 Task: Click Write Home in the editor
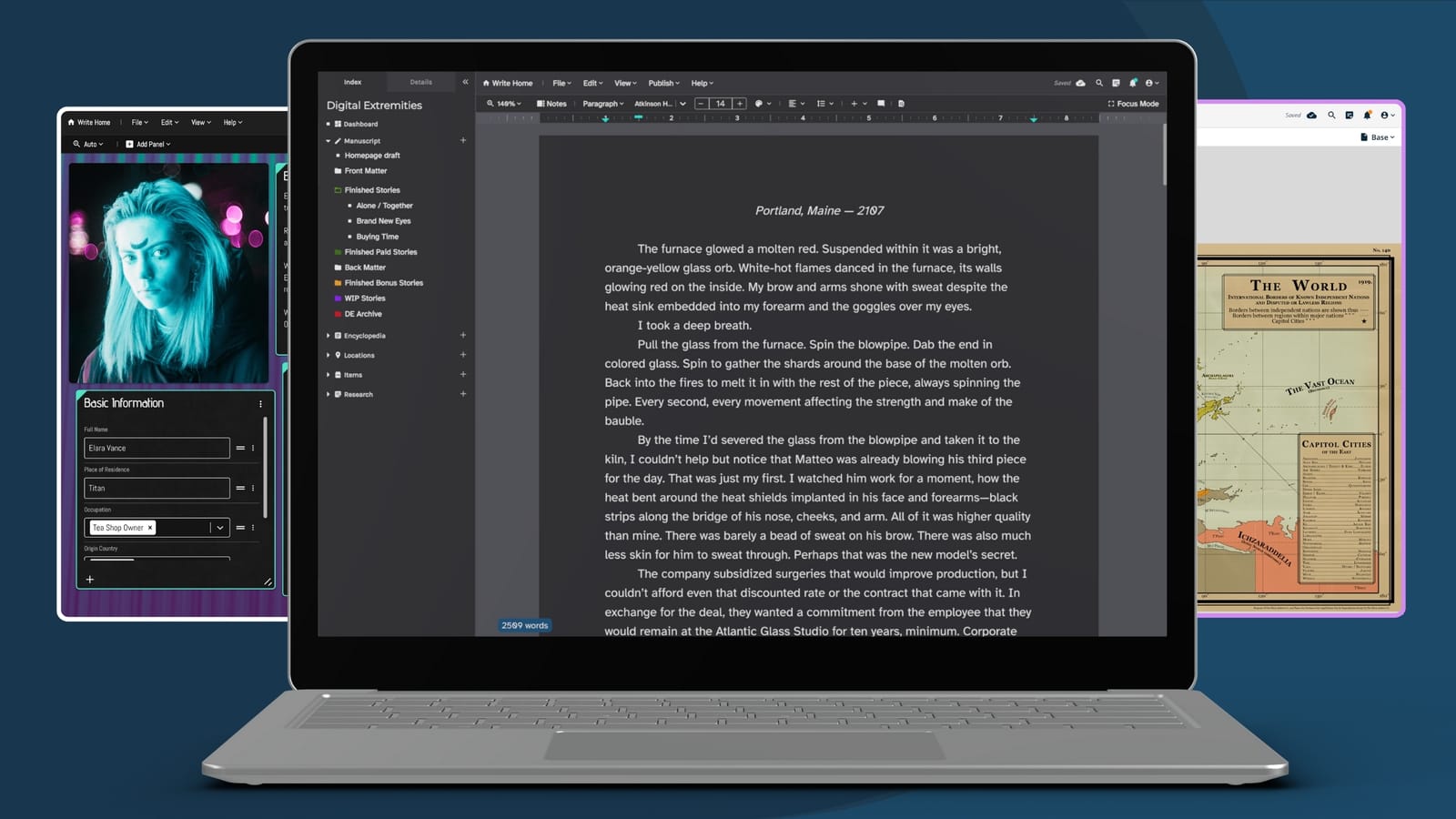[508, 83]
